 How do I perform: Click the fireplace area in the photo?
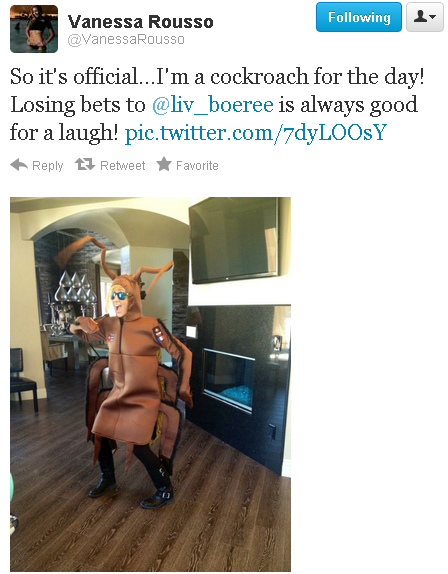(229, 381)
